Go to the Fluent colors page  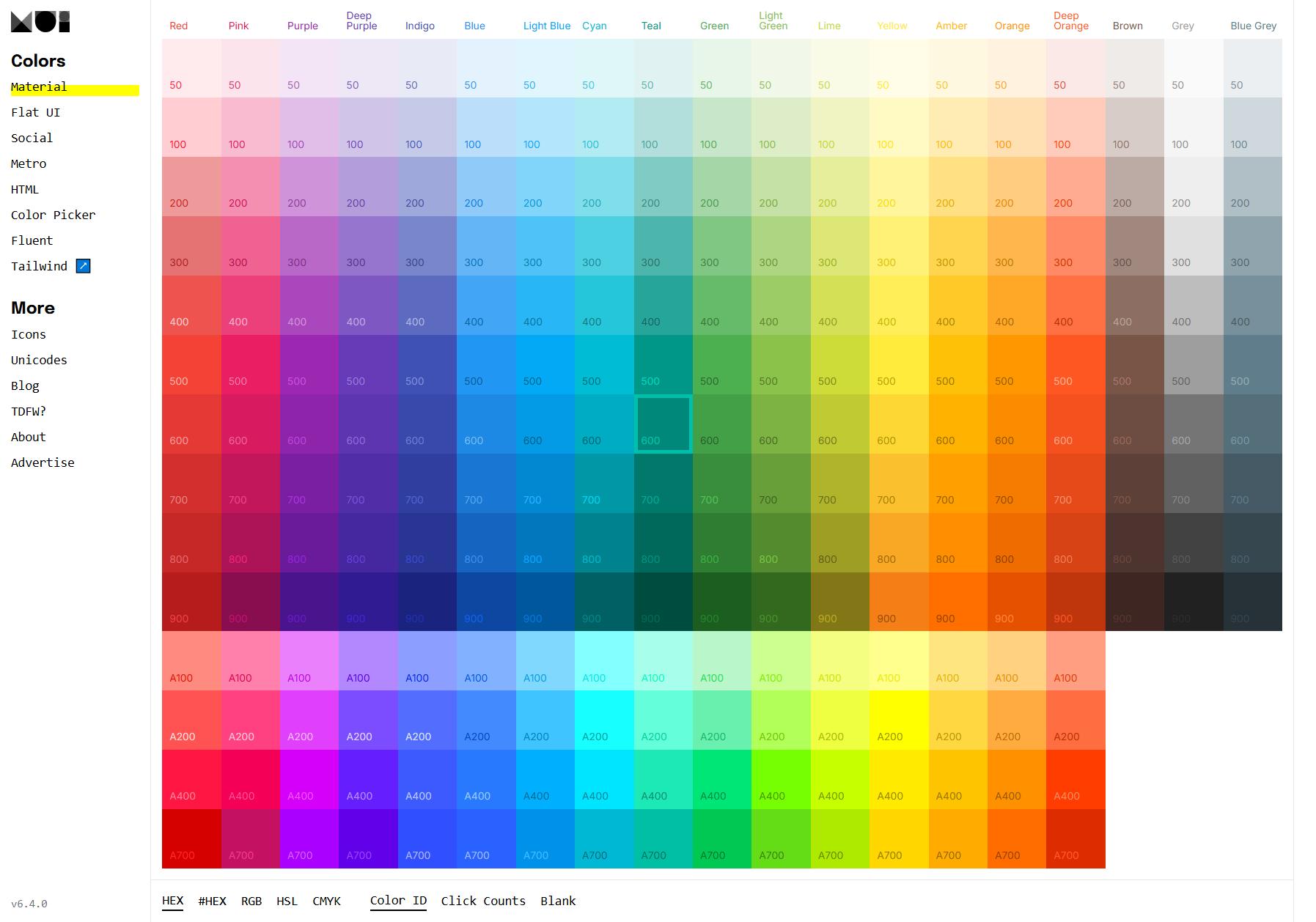pyautogui.click(x=32, y=240)
